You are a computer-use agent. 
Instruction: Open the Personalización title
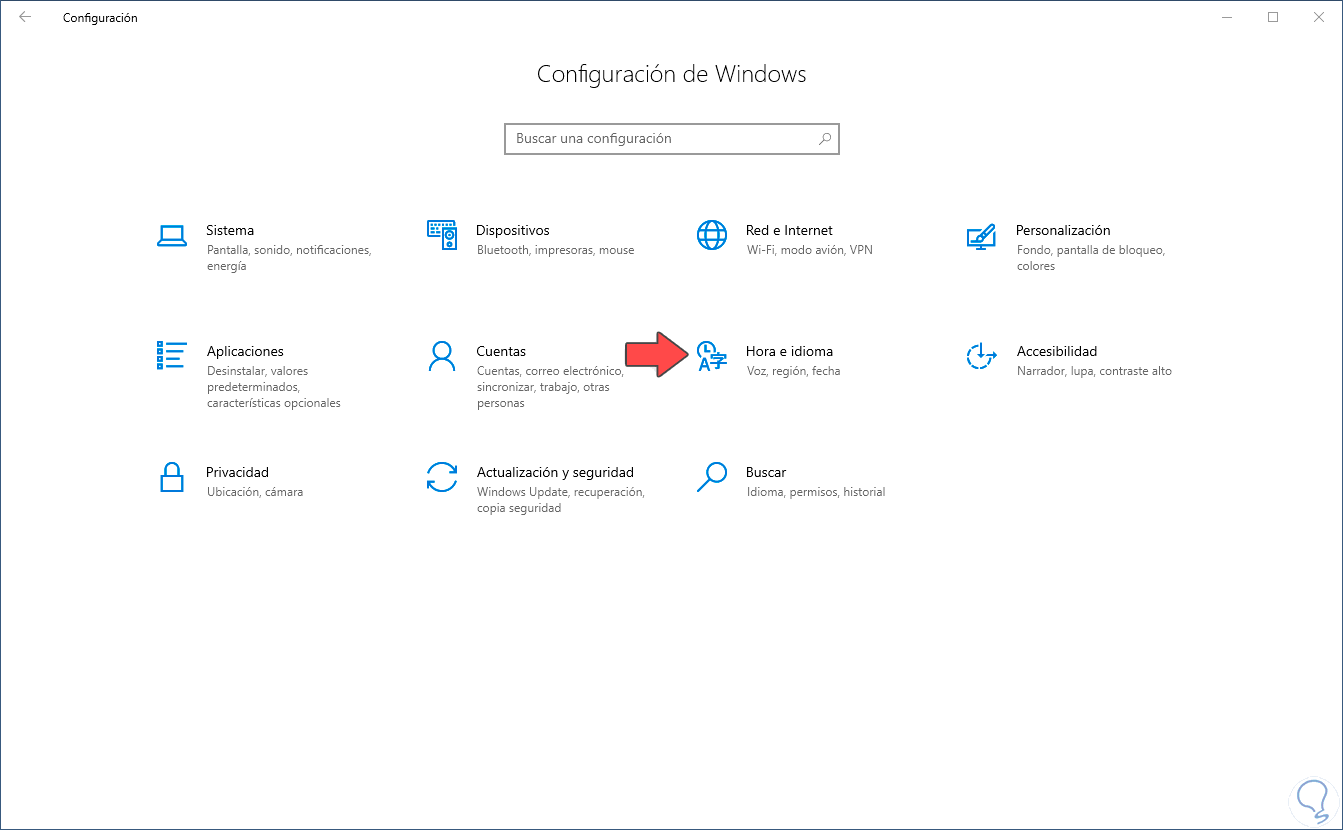pos(1063,230)
